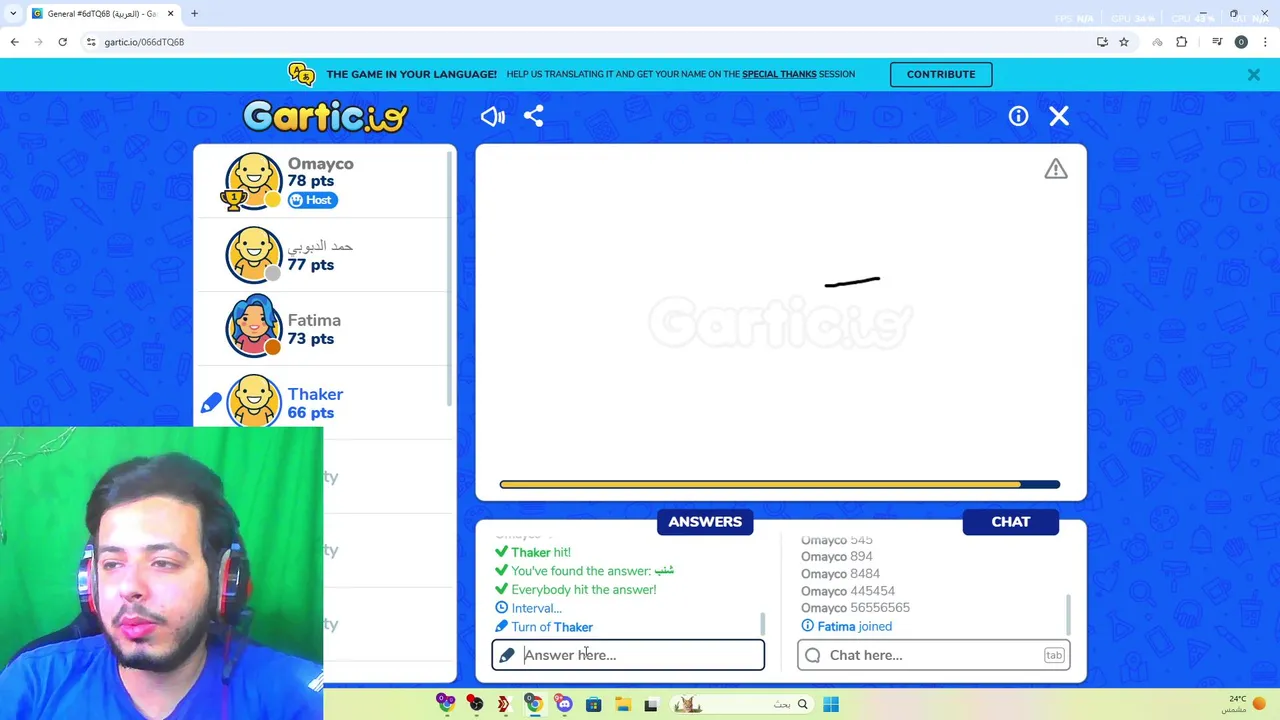Open the SPECIAL THANKS link

779,74
